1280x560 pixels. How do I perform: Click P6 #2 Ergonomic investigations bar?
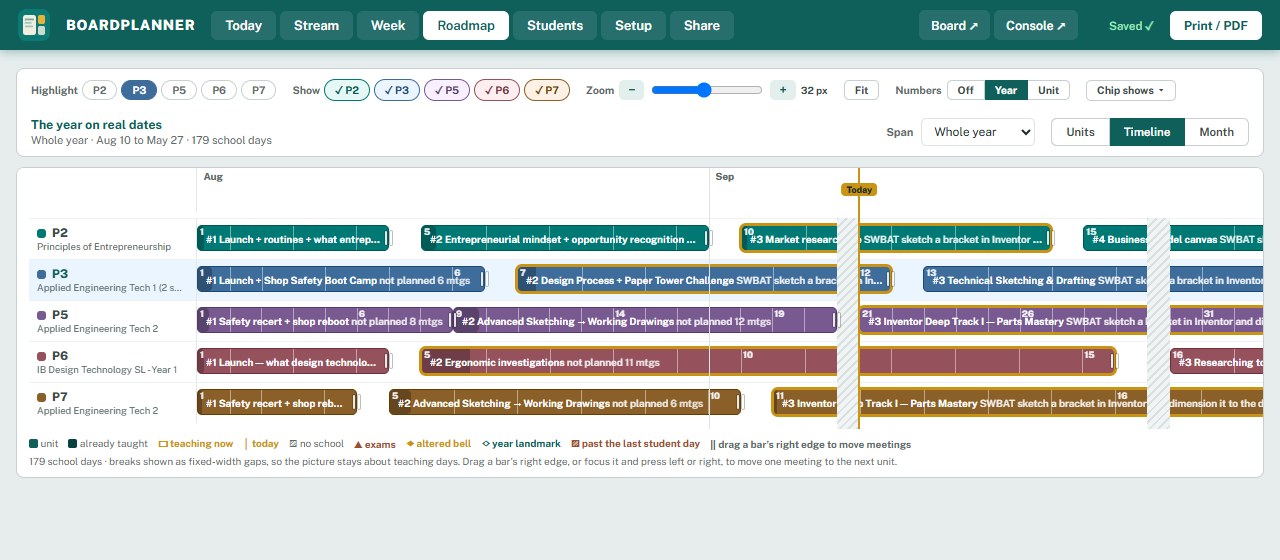(768, 362)
